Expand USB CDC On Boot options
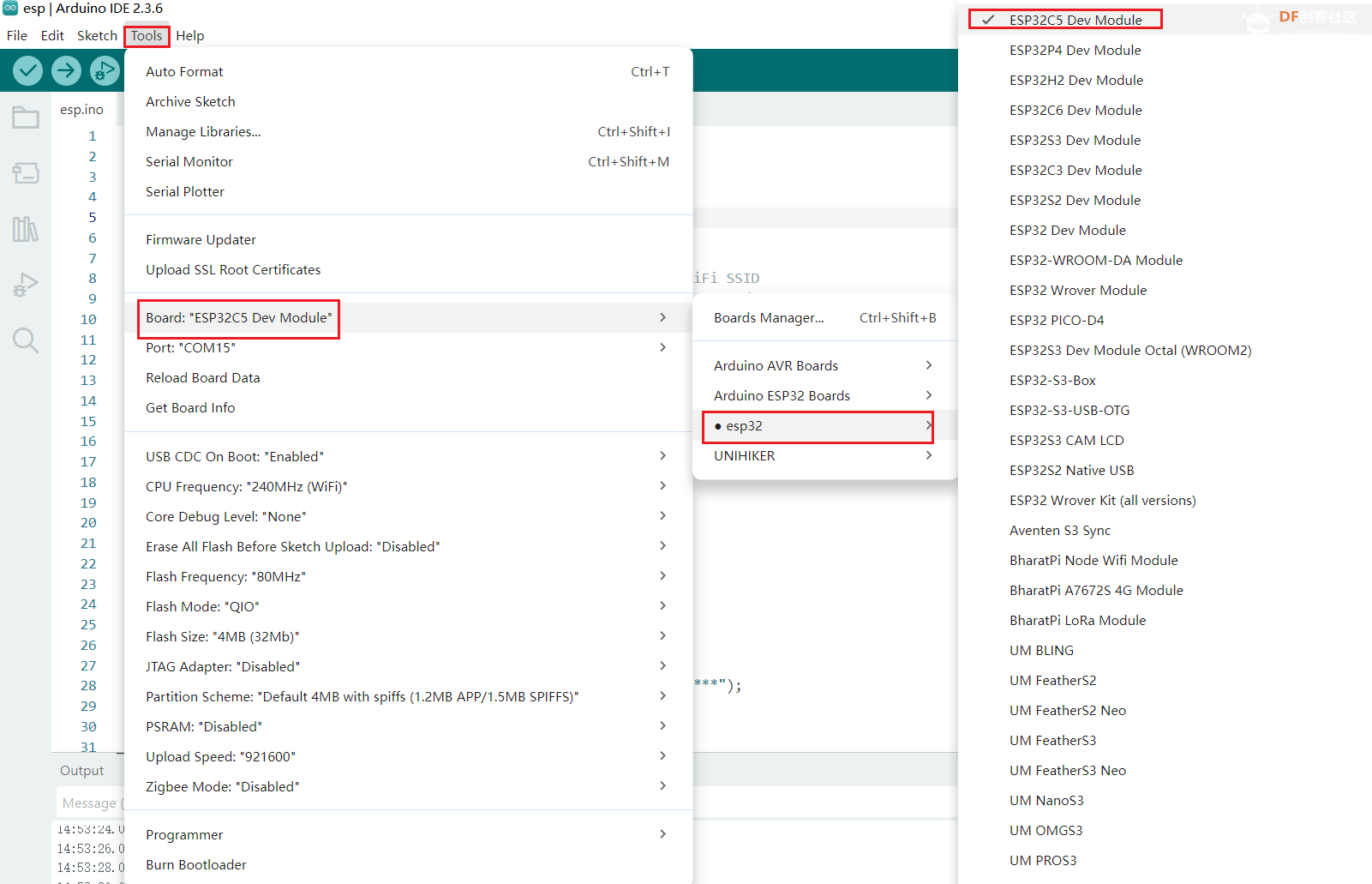Viewport: 1372px width, 884px height. point(408,457)
